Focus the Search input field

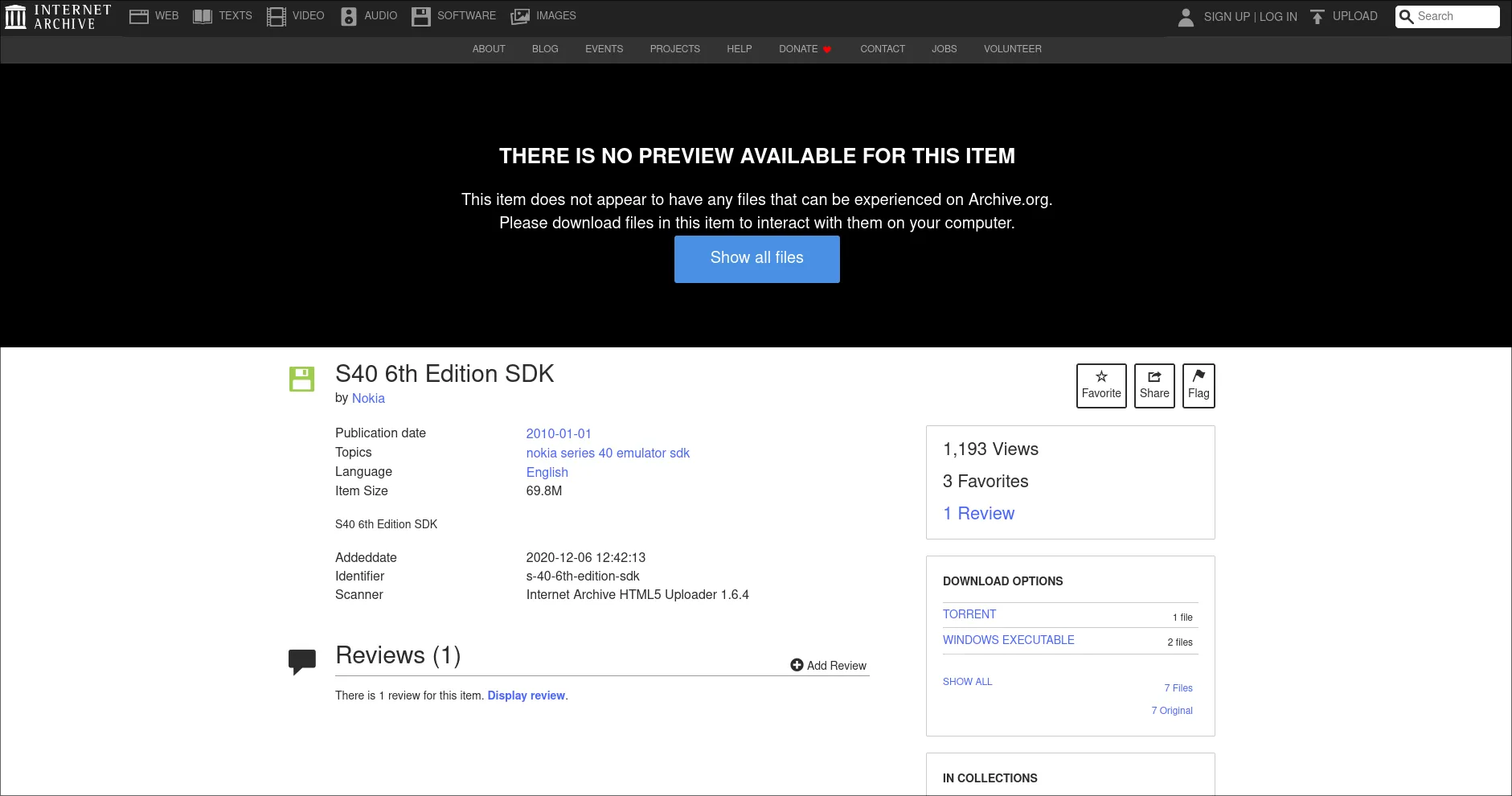click(1455, 17)
